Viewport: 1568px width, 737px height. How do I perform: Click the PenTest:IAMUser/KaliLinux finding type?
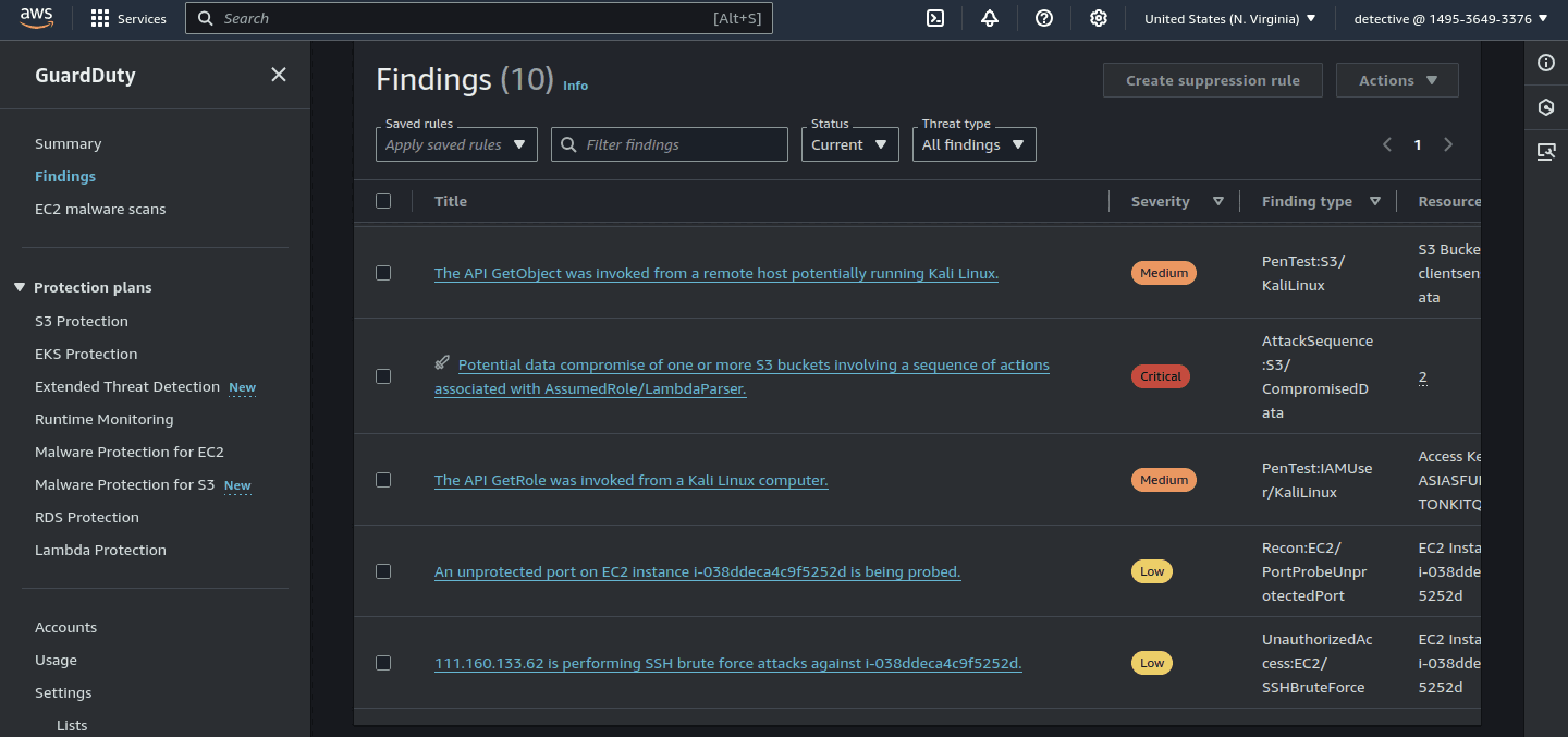1316,480
